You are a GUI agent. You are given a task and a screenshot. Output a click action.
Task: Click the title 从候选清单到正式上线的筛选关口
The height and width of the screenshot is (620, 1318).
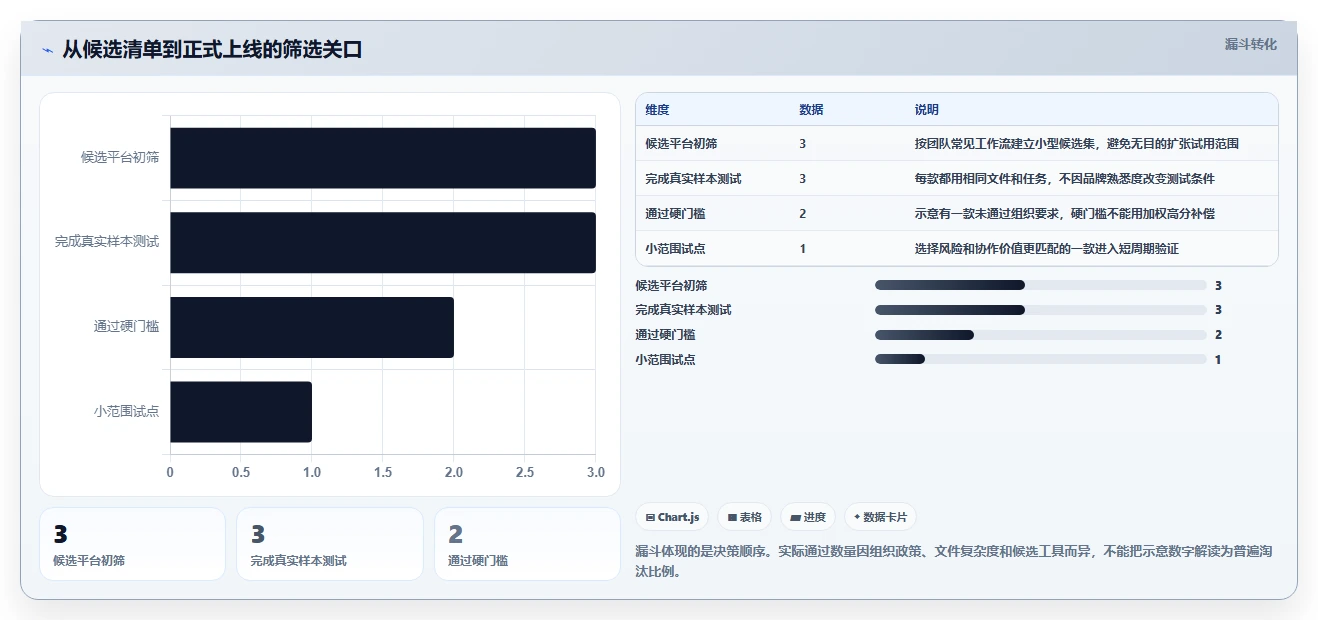click(x=212, y=49)
